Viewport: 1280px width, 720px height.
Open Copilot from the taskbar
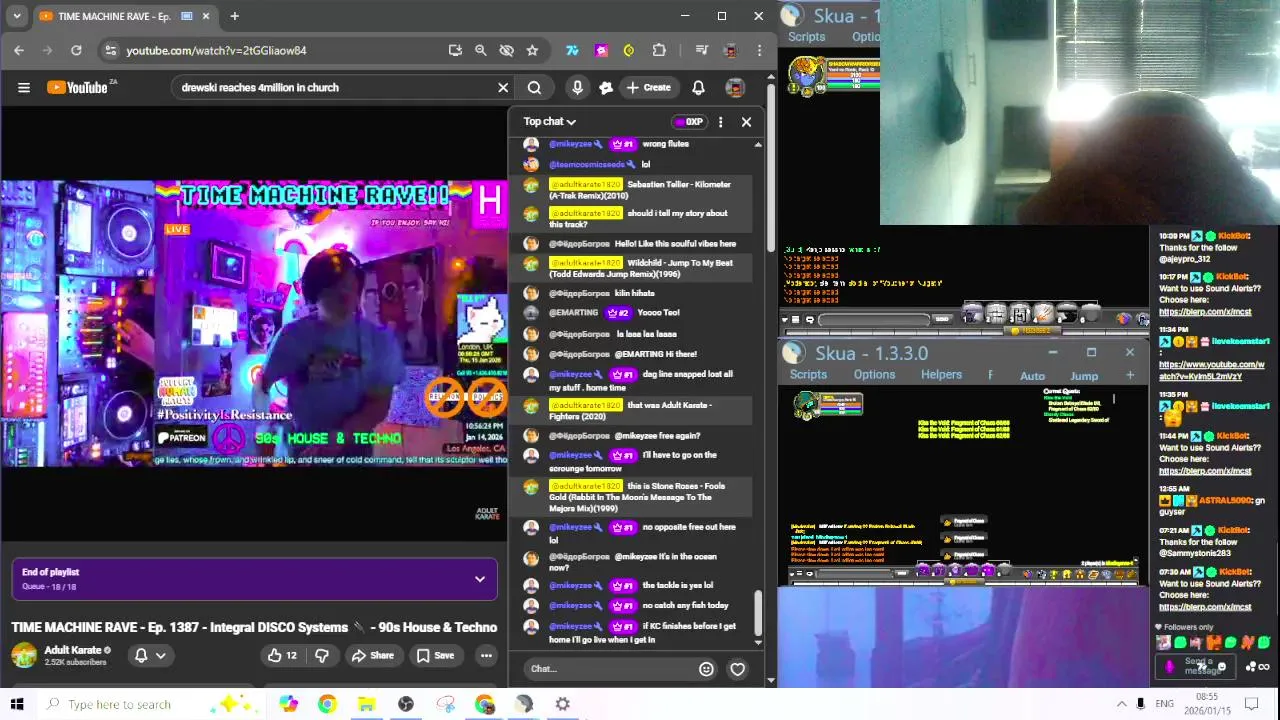[x=288, y=704]
